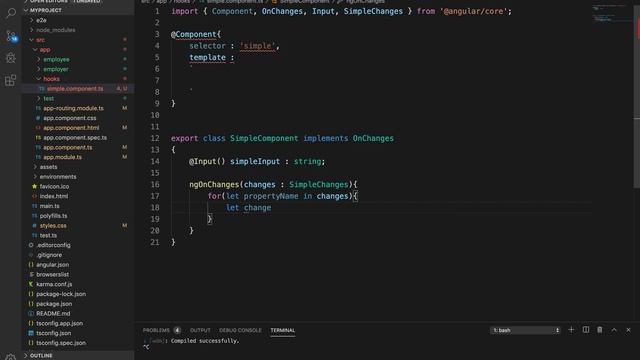Open the Search view in activity bar
Viewport: 640px width, 360px height.
click(x=11, y=13)
